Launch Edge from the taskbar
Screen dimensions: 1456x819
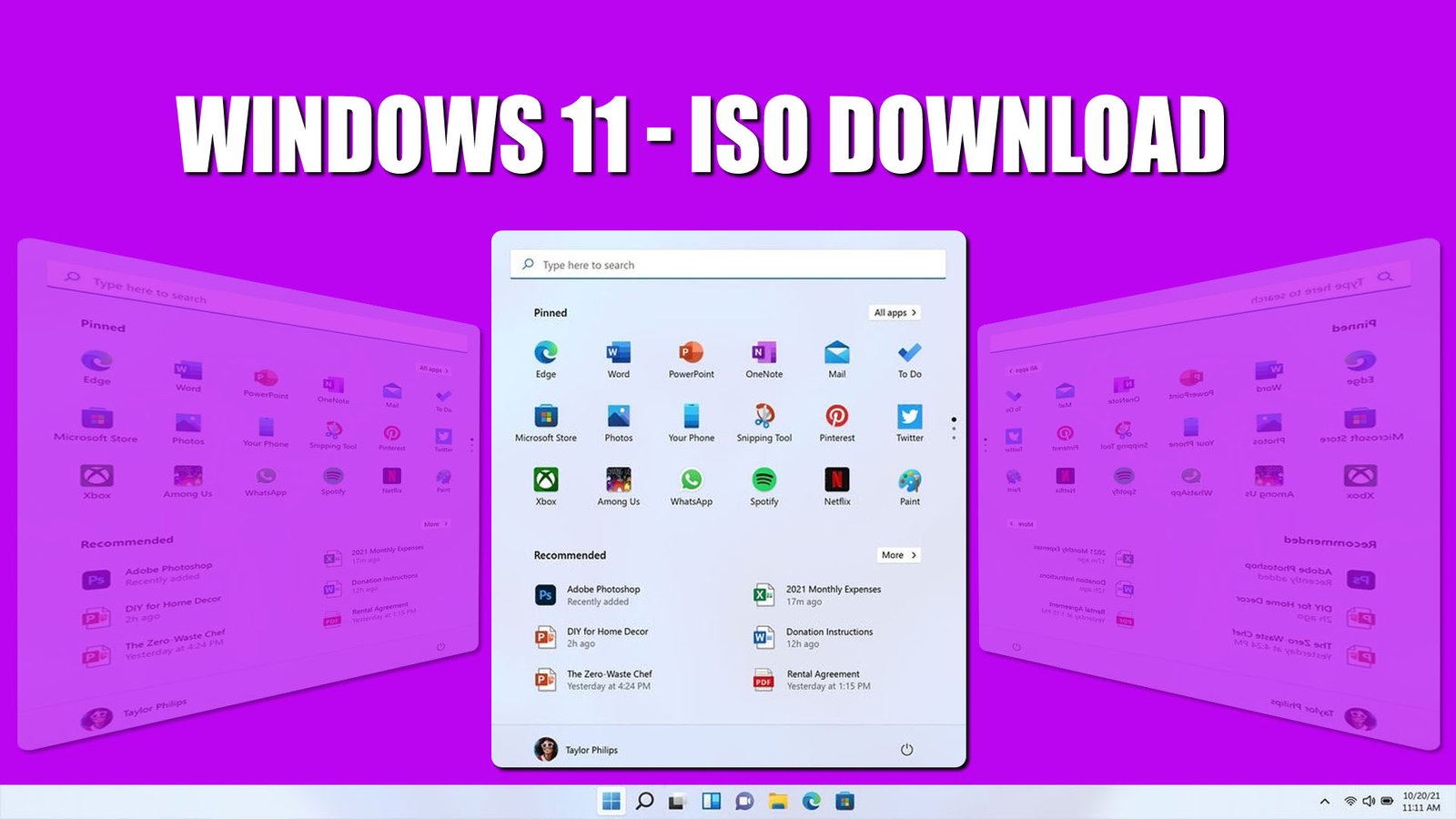[812, 801]
